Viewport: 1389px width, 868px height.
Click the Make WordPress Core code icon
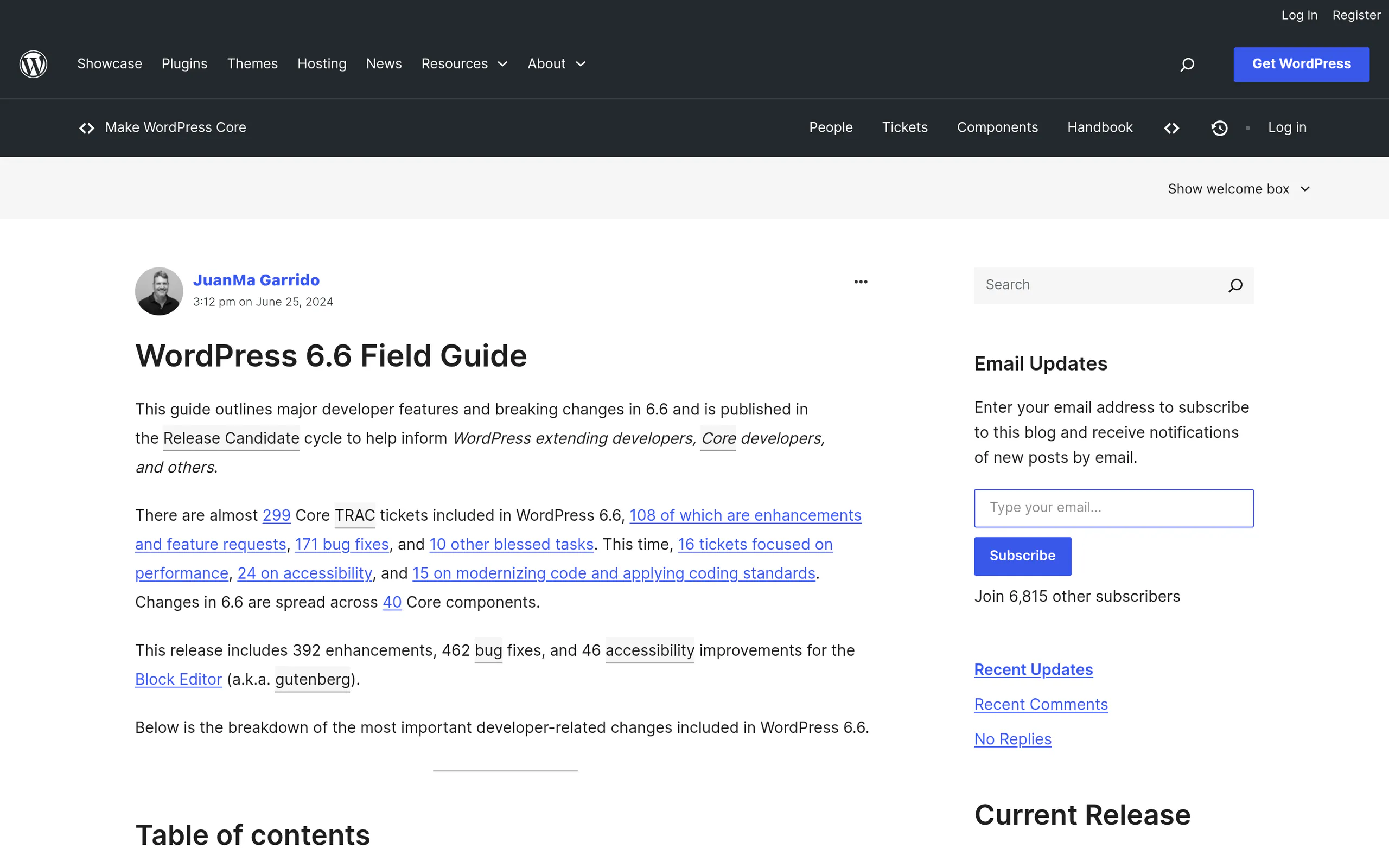click(87, 128)
